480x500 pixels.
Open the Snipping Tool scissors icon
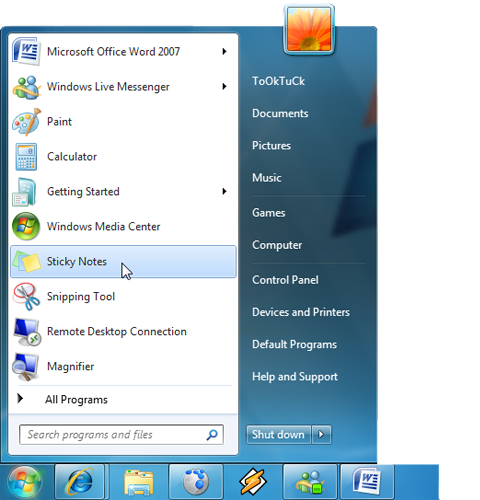click(26, 296)
